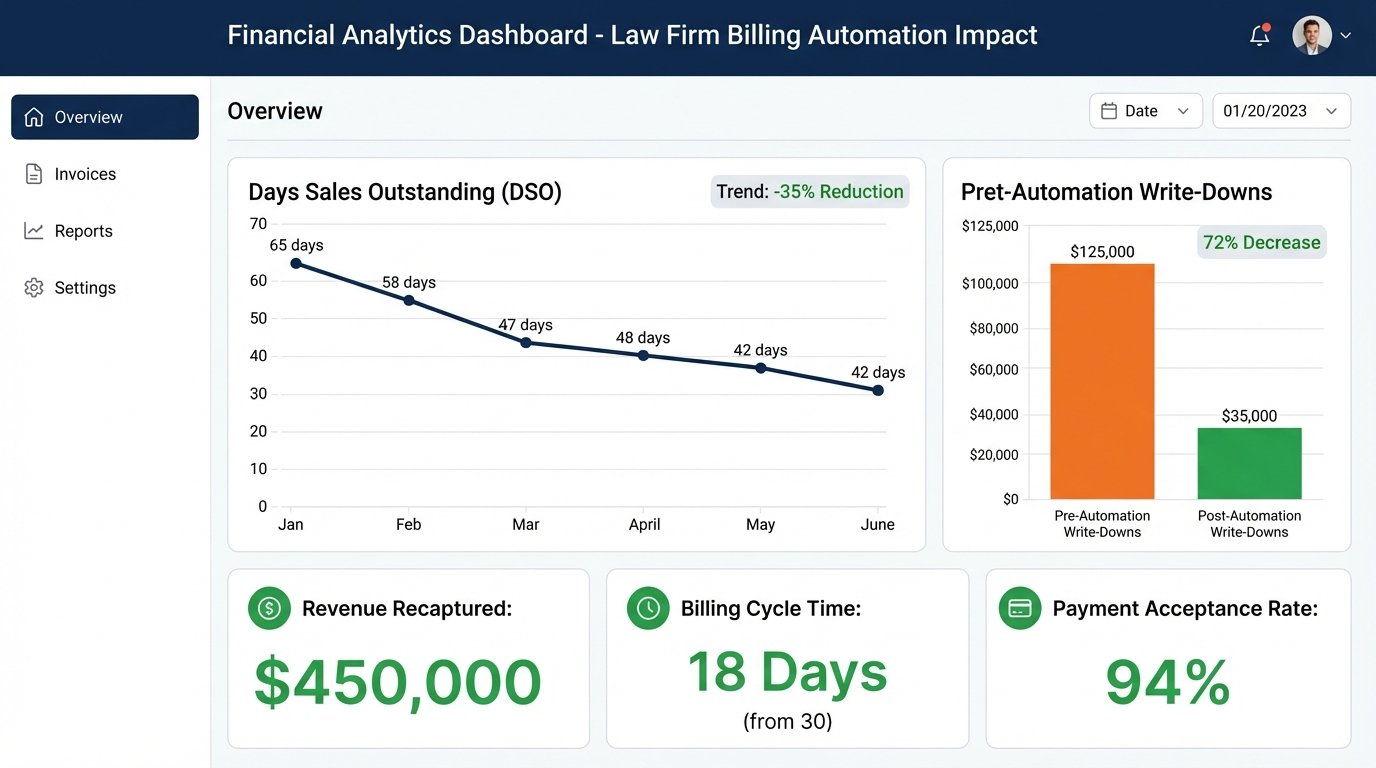
Task: Click the notification bell
Action: [1258, 34]
